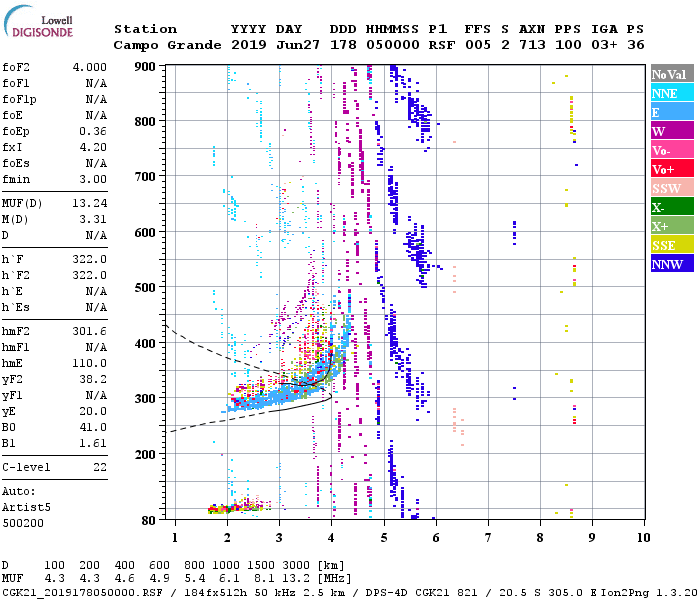Click the 80 km y-axis label
The width and height of the screenshot is (700, 600).
click(x=148, y=521)
